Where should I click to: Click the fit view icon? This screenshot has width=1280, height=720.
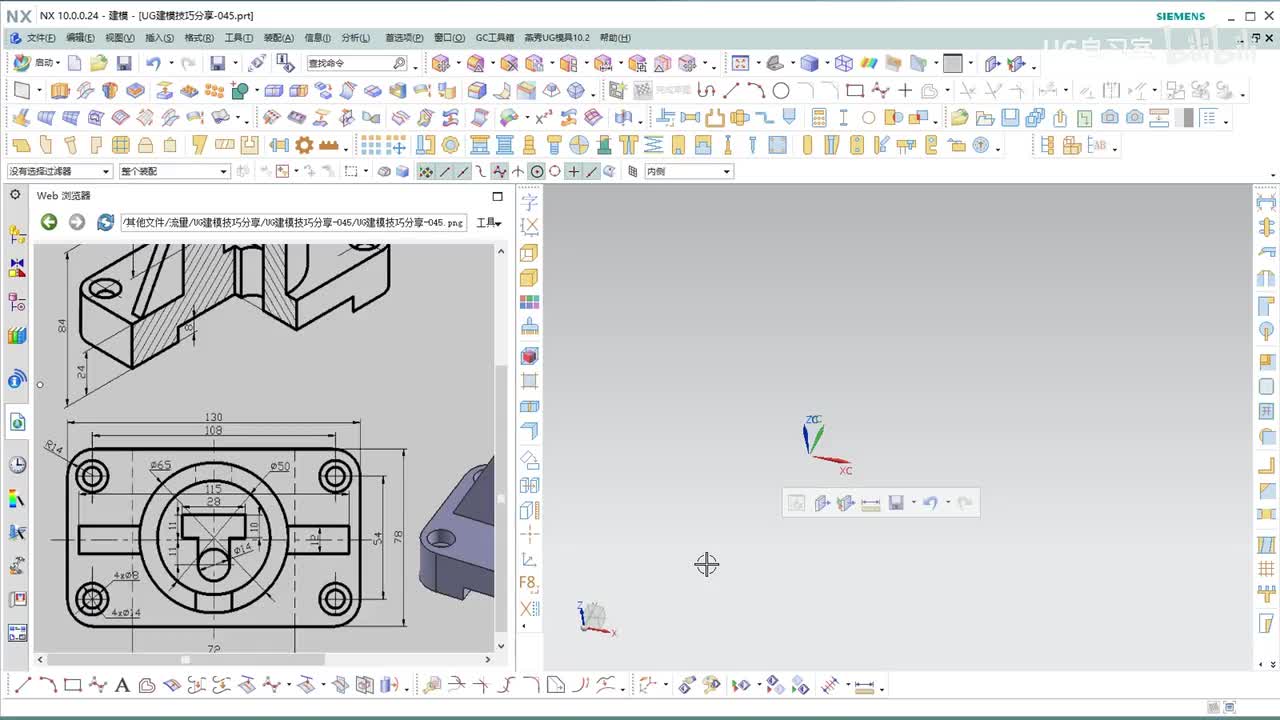(740, 63)
